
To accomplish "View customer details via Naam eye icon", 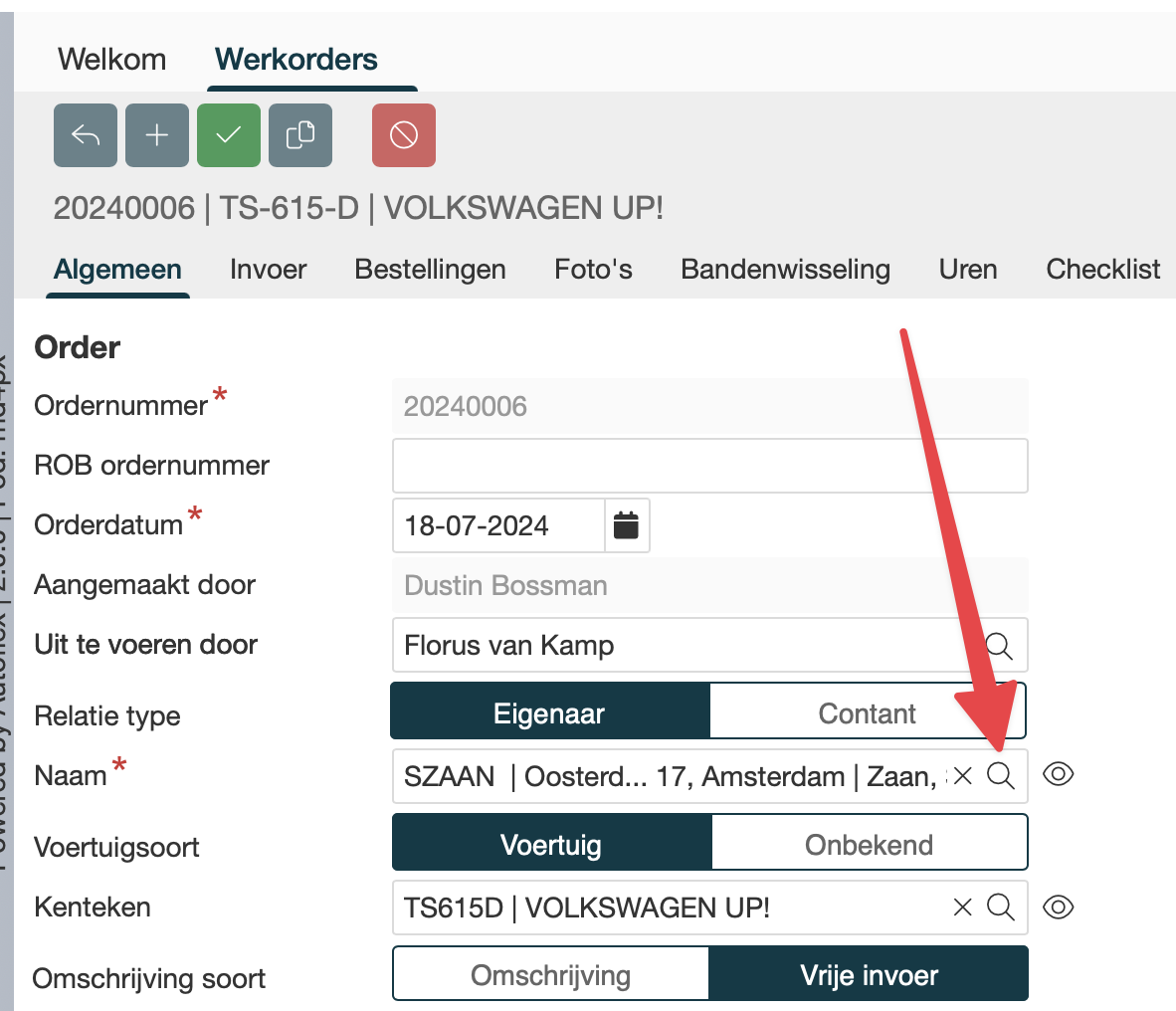I will [x=1058, y=774].
